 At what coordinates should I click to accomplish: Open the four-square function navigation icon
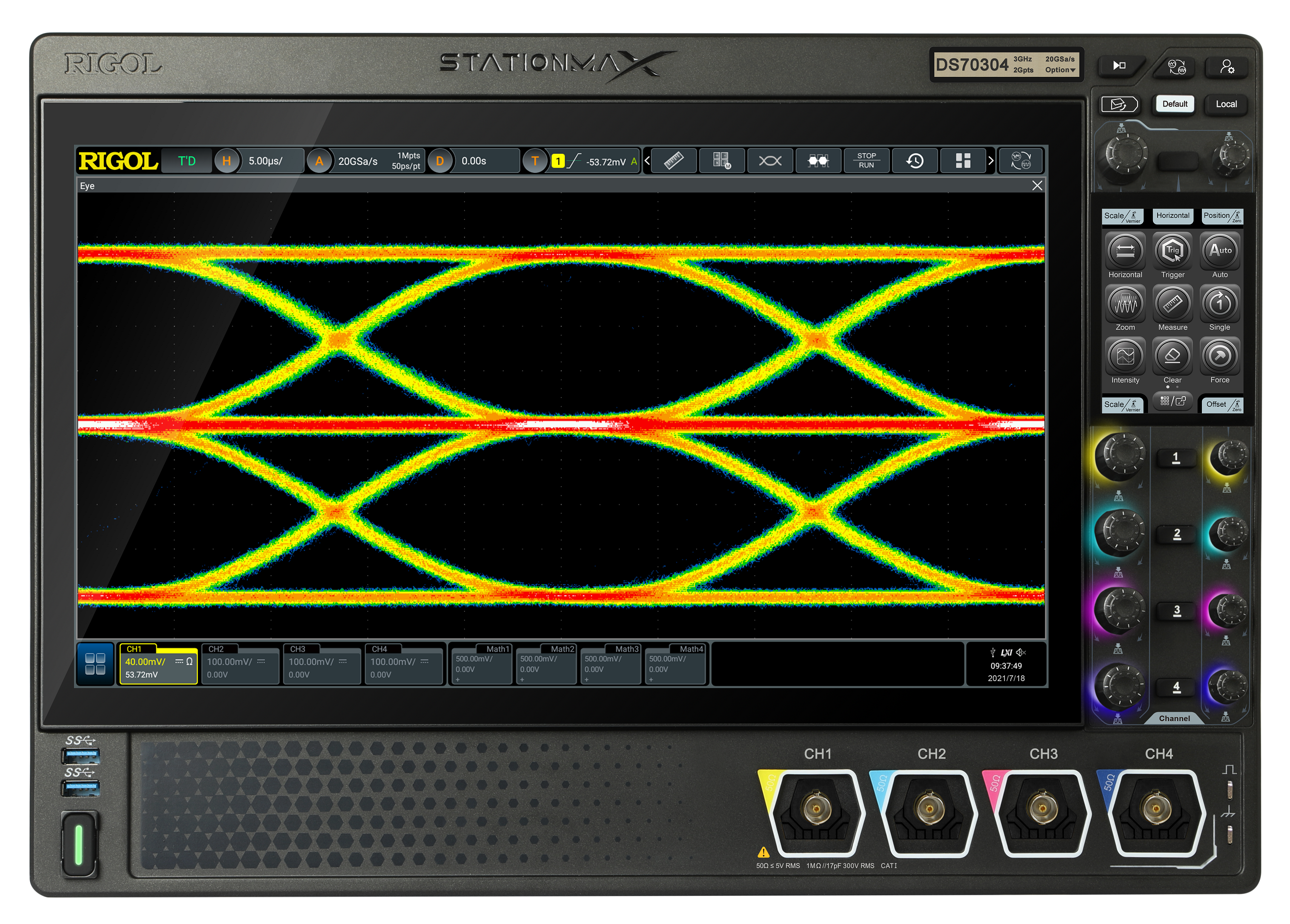pyautogui.click(x=95, y=664)
